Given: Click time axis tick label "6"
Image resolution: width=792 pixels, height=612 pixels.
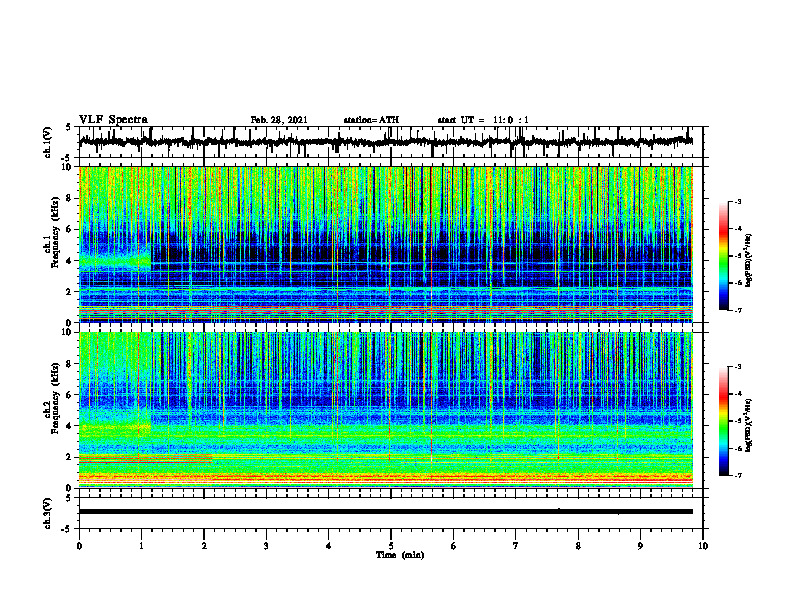Looking at the screenshot, I should coord(454,546).
